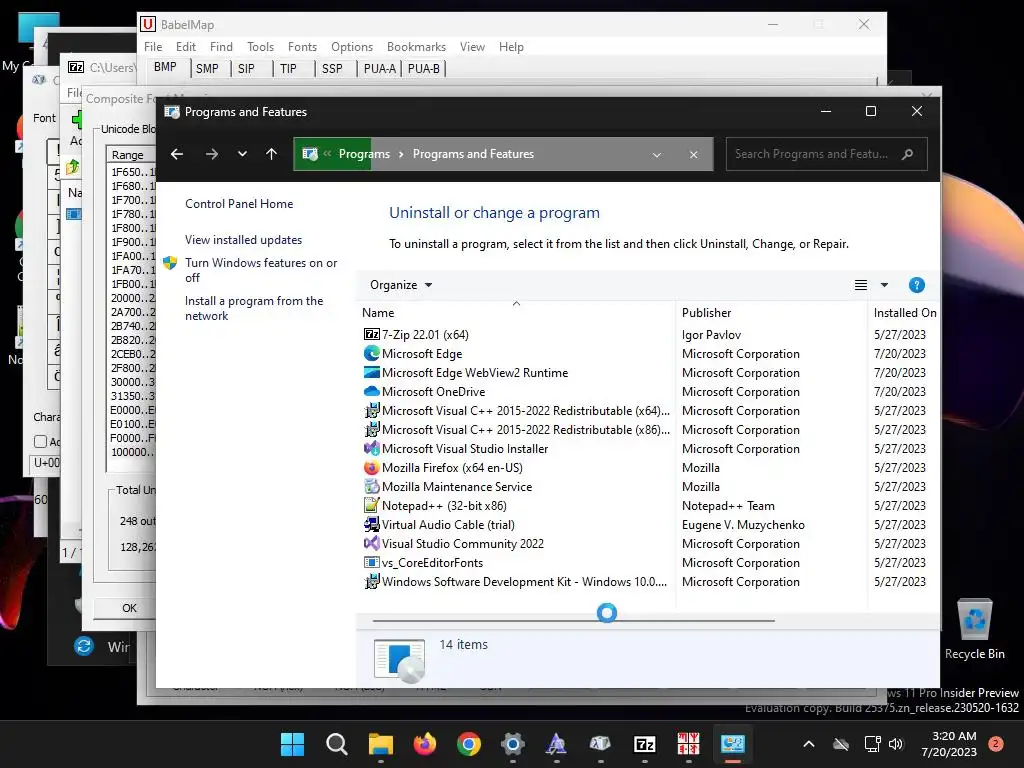Open BabelMap View menu
Image resolution: width=1024 pixels, height=768 pixels.
coord(472,47)
